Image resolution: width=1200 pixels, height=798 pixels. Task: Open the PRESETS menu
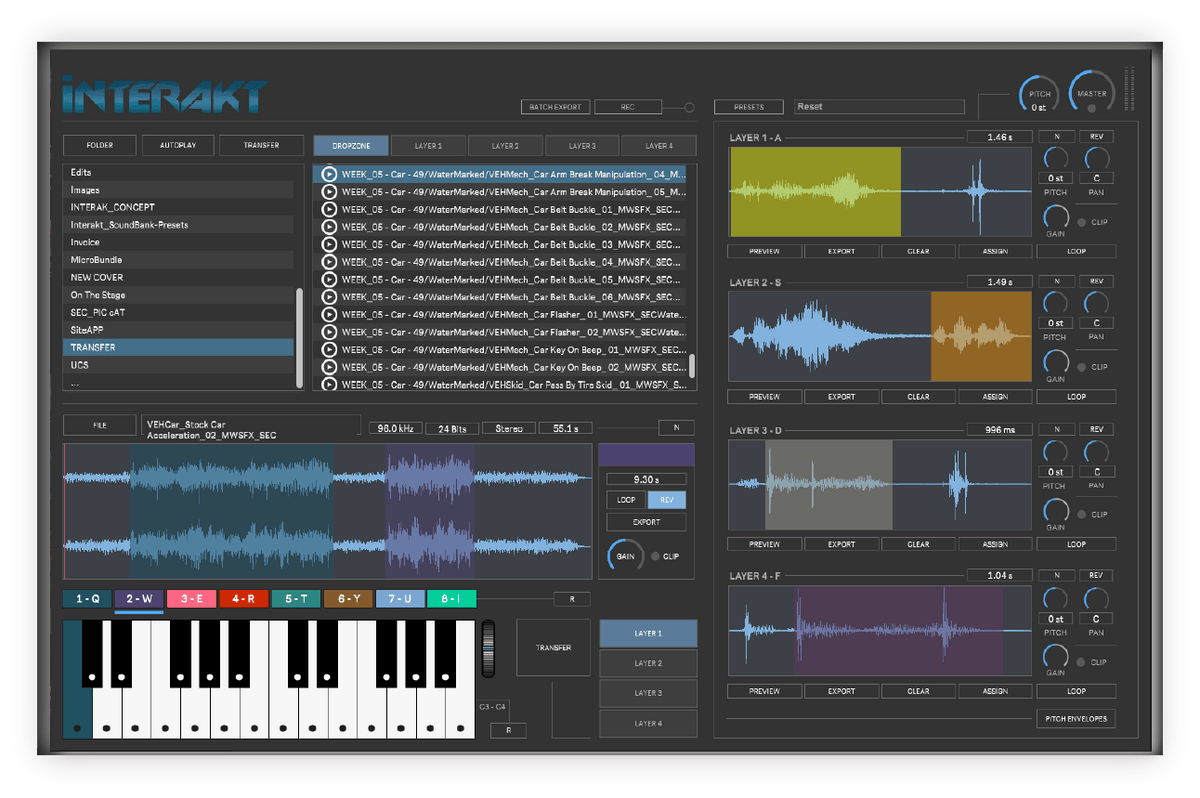click(749, 107)
